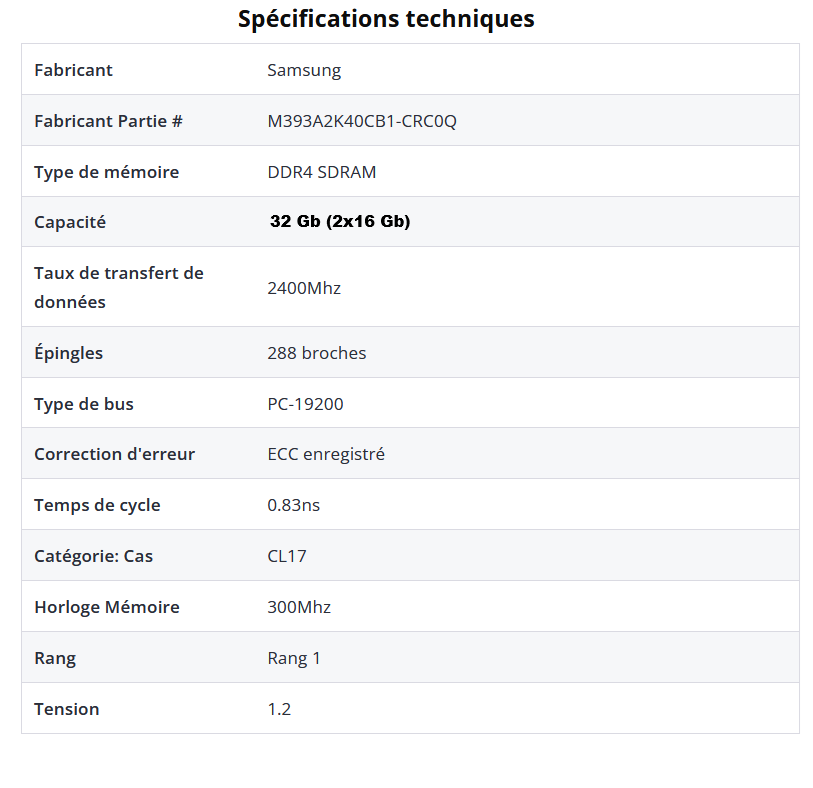Select the "Épingles" row label
The image size is (813, 788).
[68, 353]
